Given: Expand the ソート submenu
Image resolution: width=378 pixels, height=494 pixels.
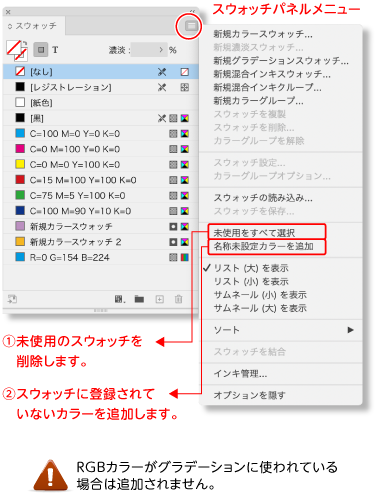Looking at the screenshot, I should [282, 330].
